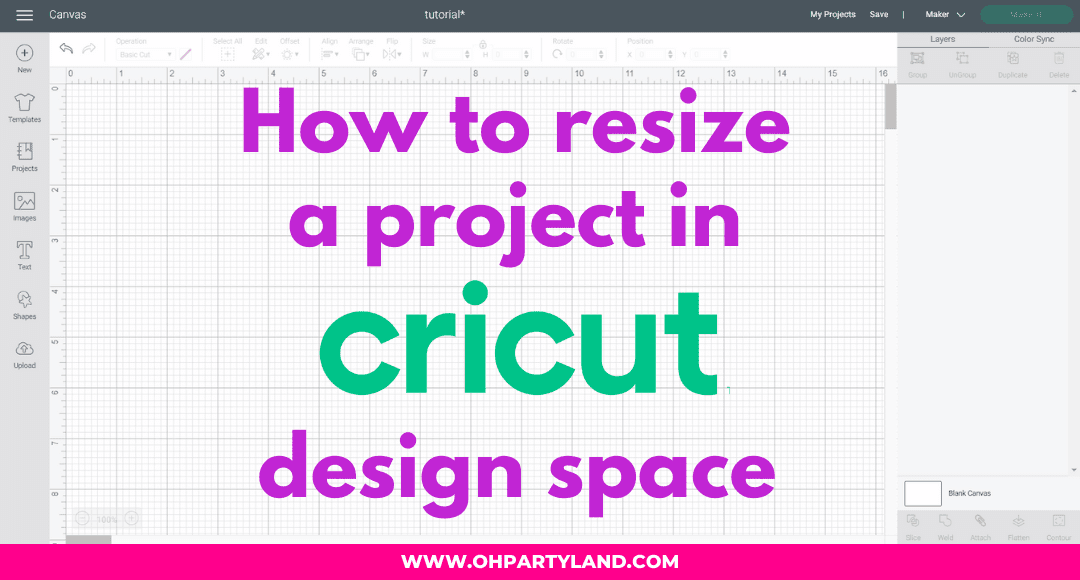Click the Canvas title text
Screen dimensions: 1080x580
point(68,14)
